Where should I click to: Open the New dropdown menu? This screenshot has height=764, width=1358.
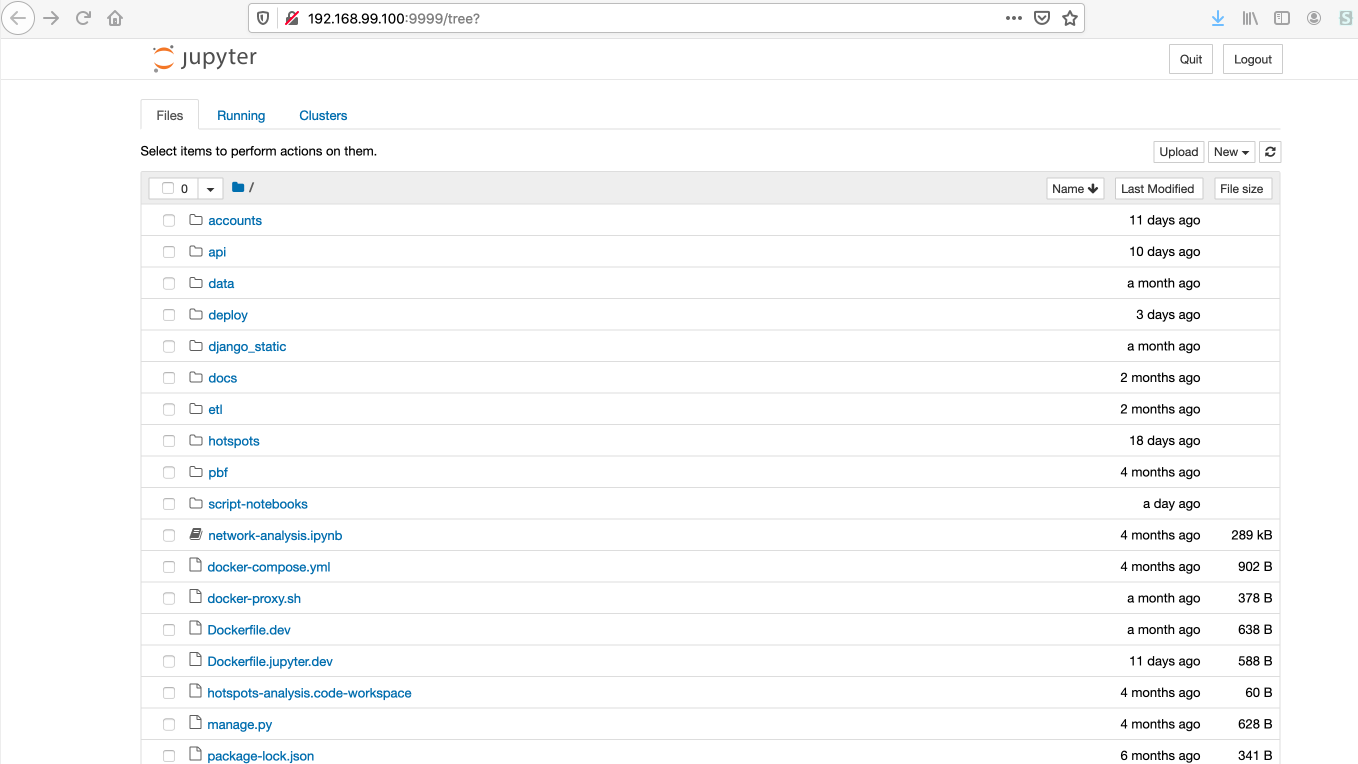(x=1231, y=151)
